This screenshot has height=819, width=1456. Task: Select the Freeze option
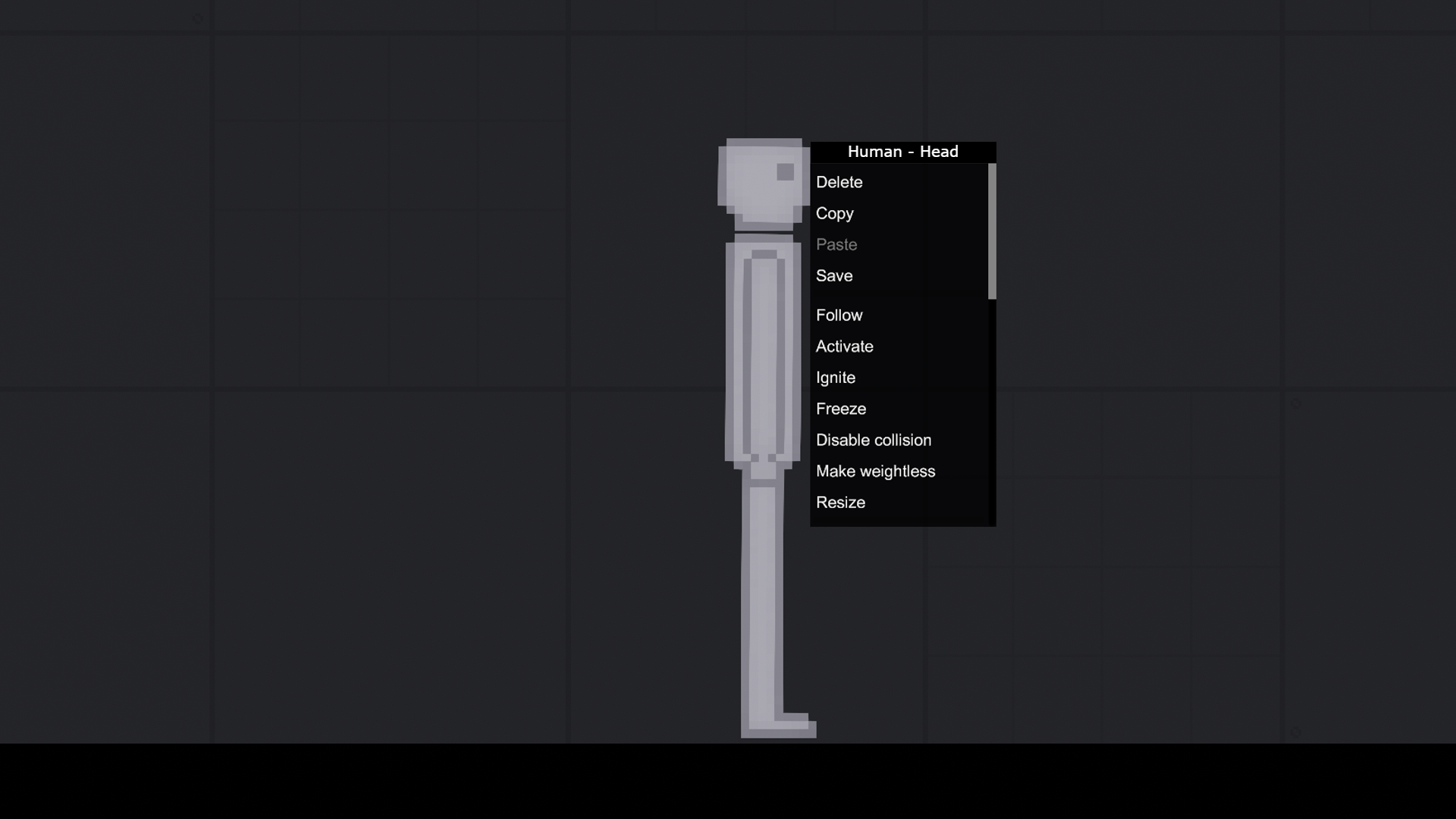[x=899, y=408]
